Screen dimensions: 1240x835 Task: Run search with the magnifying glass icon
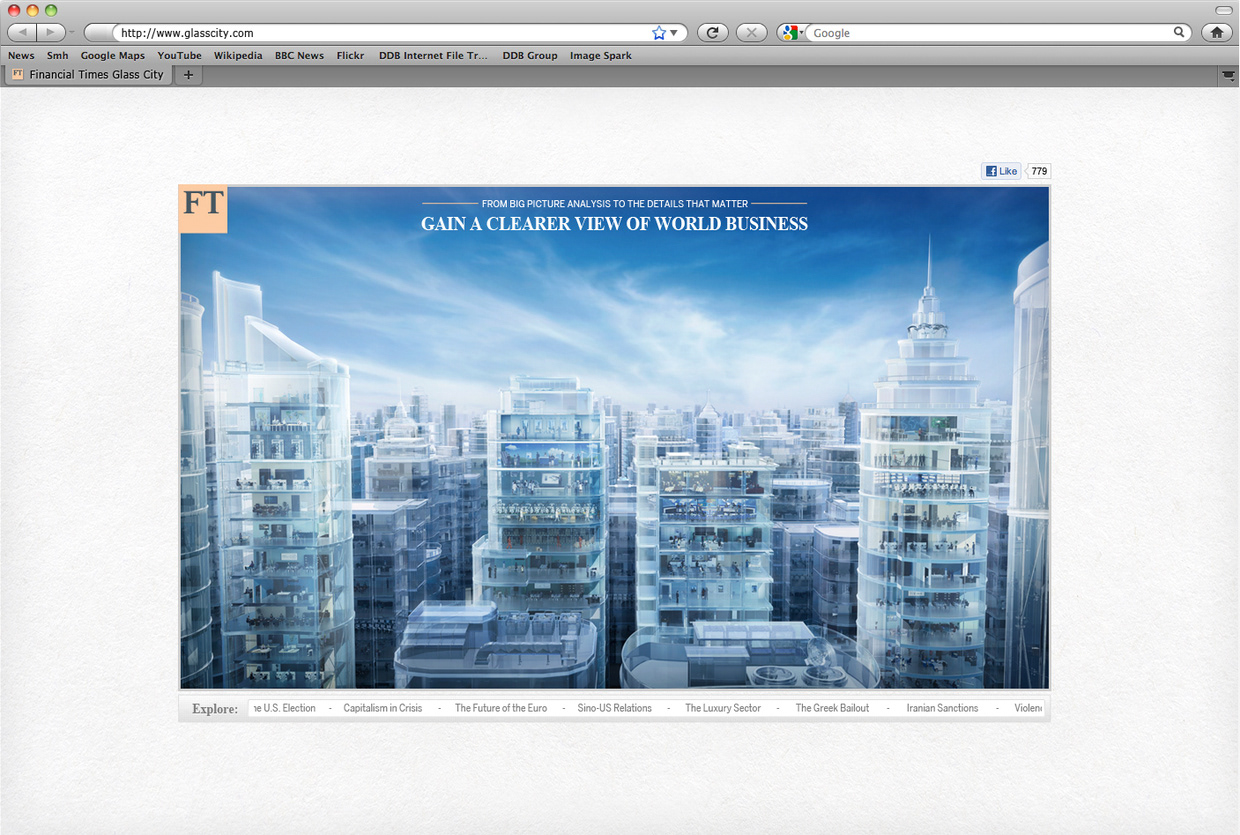coord(1179,32)
